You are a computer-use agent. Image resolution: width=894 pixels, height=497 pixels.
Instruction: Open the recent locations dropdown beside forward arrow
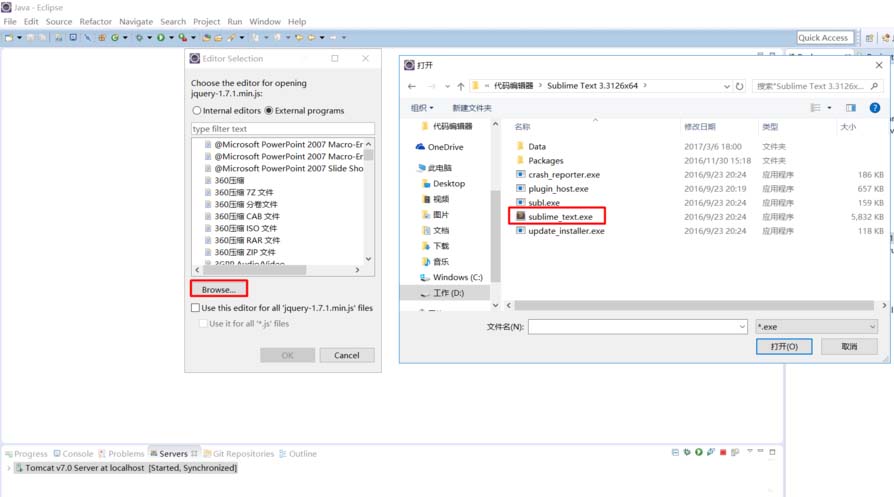(x=447, y=86)
